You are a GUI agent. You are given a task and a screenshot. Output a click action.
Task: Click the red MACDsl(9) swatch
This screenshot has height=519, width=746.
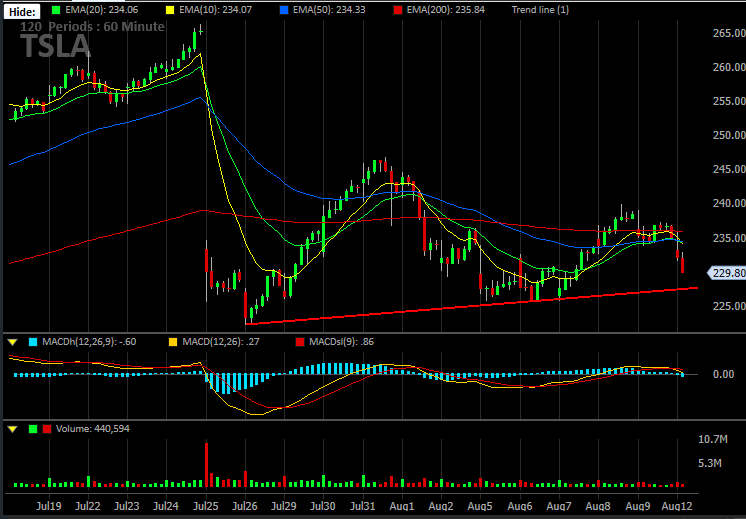pyautogui.click(x=300, y=342)
